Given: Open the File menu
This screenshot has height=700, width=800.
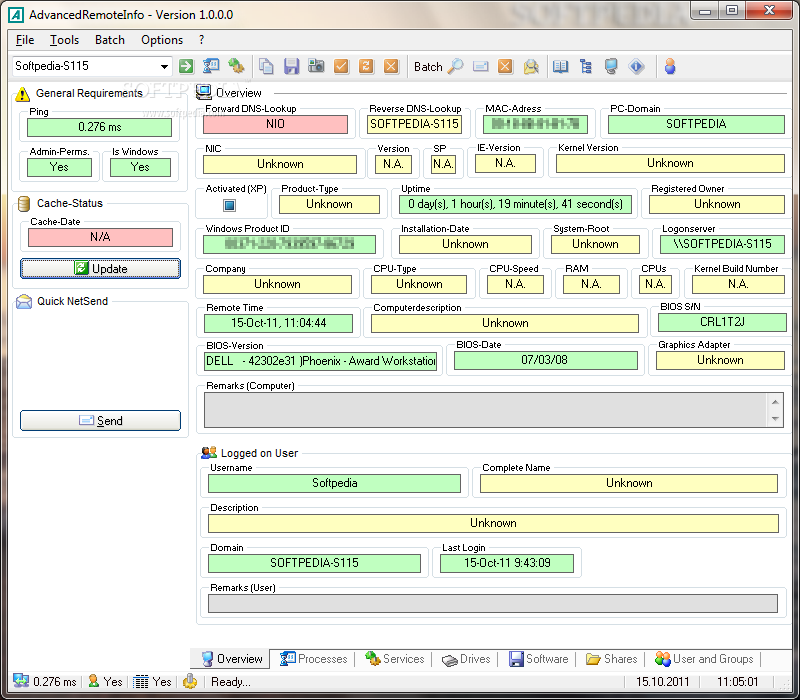Looking at the screenshot, I should click(24, 40).
